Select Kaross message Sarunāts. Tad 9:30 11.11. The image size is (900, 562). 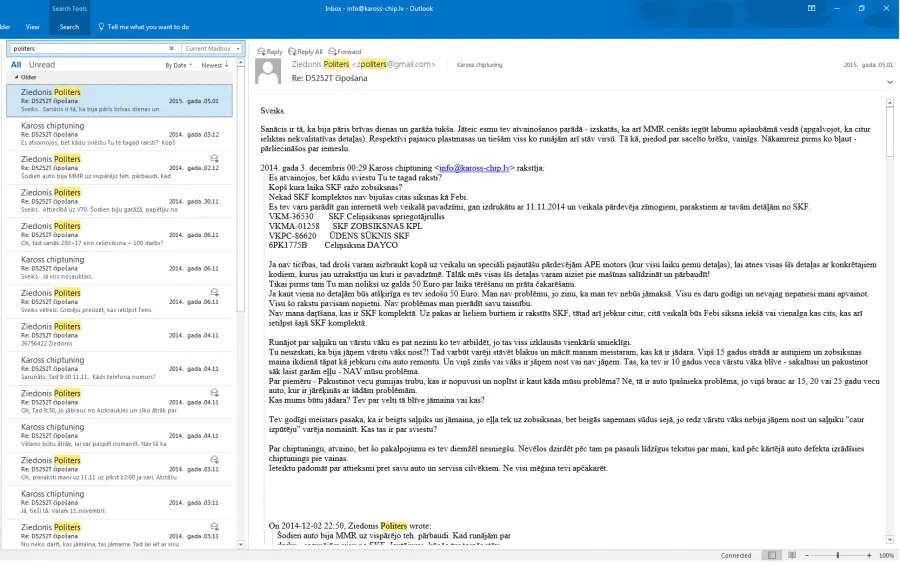[x=119, y=368]
